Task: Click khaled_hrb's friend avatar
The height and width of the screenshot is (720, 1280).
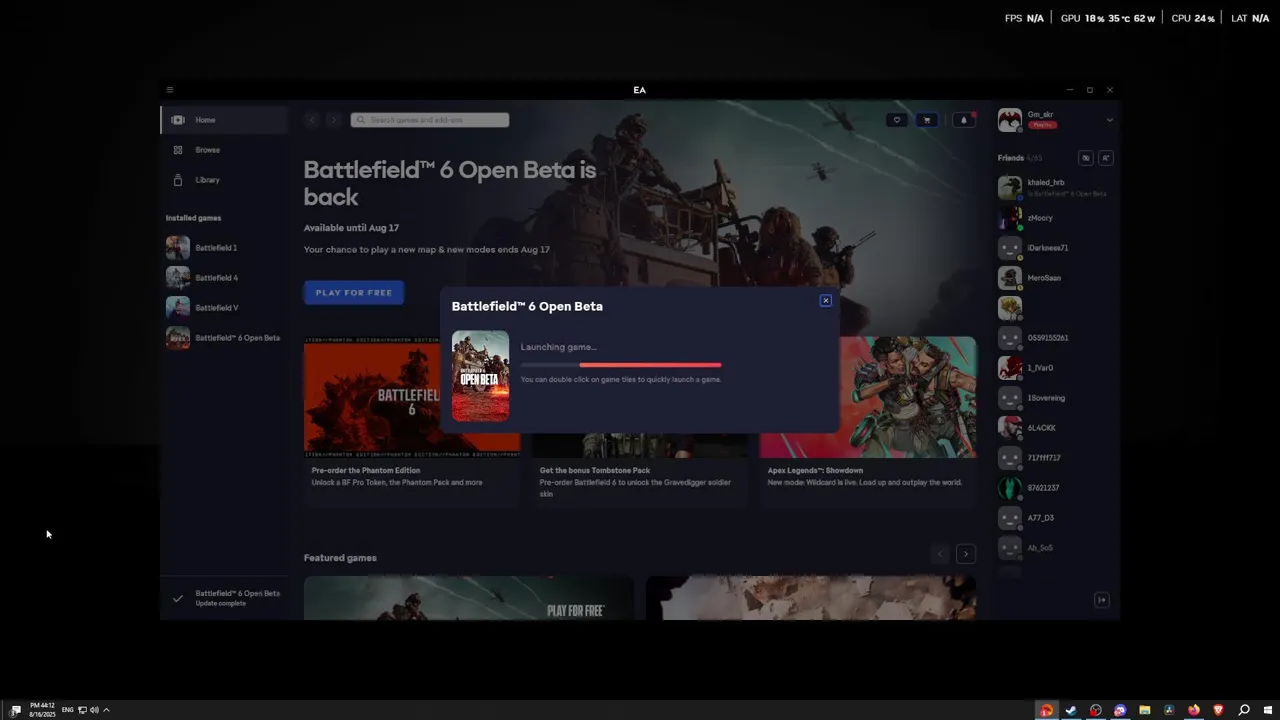Action: pos(1010,188)
